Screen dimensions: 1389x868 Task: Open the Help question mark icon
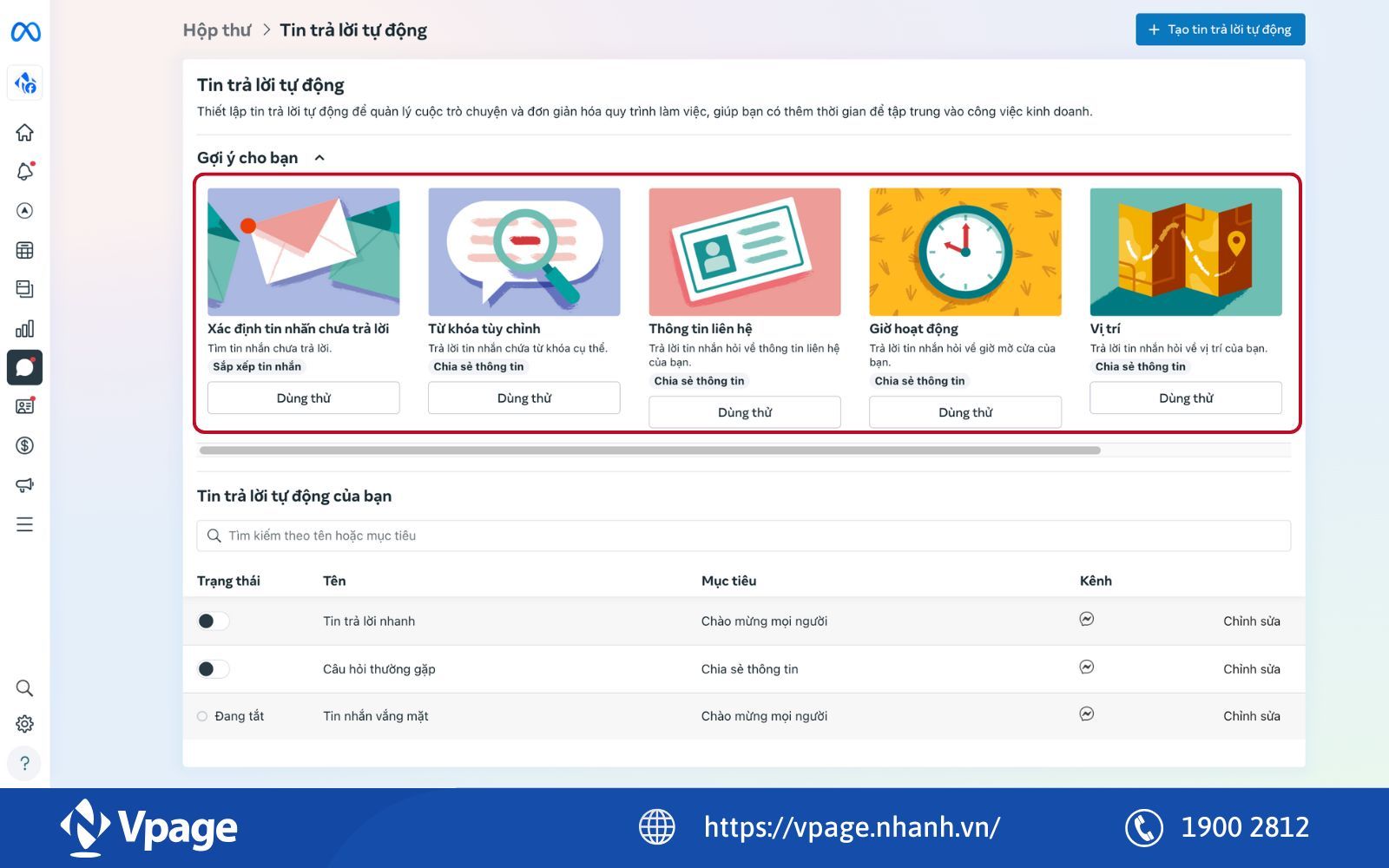click(x=24, y=764)
